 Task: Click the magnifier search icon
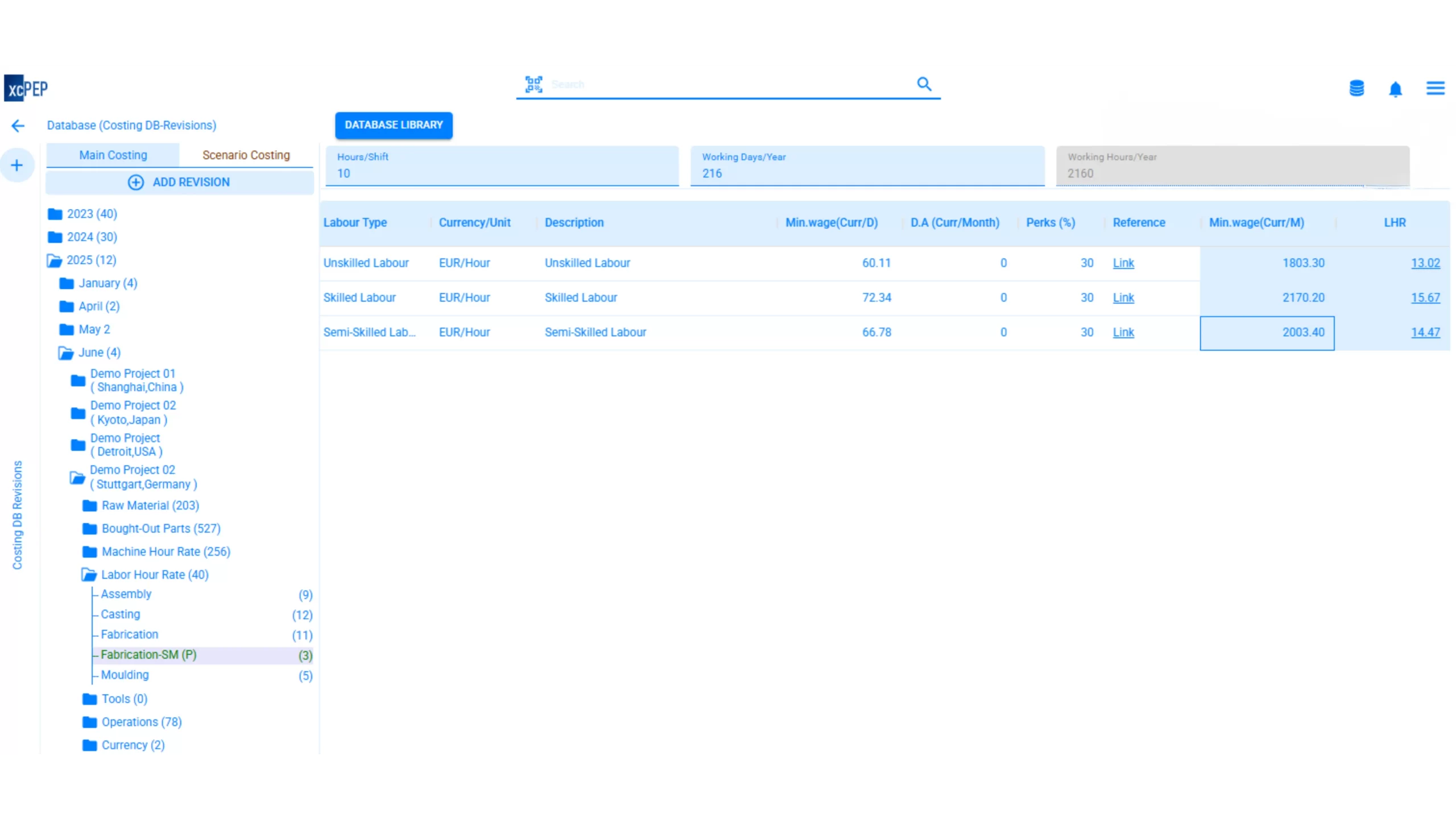[924, 85]
